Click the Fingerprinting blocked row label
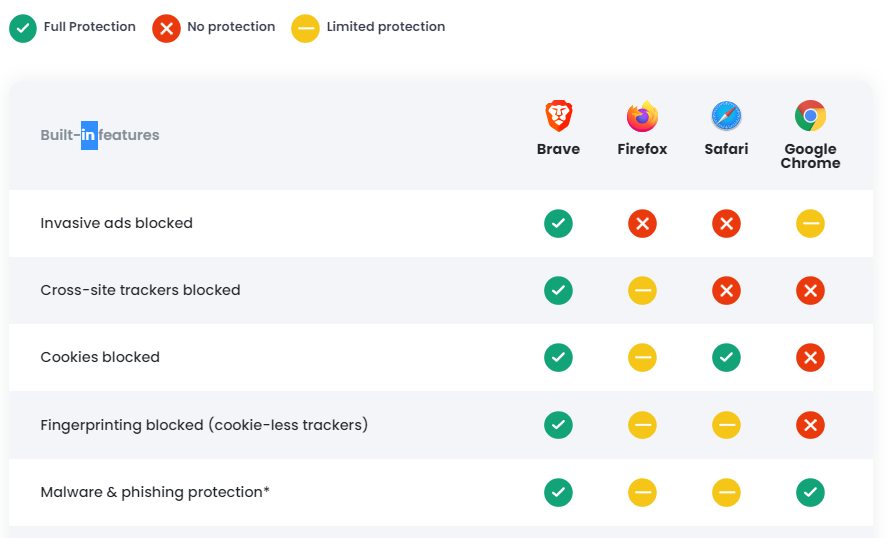889x538 pixels. [x=204, y=425]
